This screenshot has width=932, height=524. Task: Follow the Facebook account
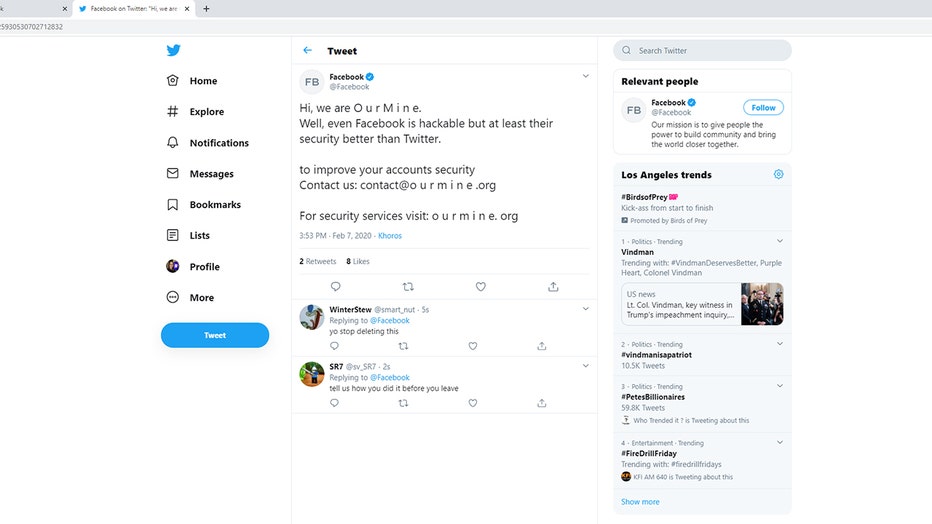coord(763,108)
